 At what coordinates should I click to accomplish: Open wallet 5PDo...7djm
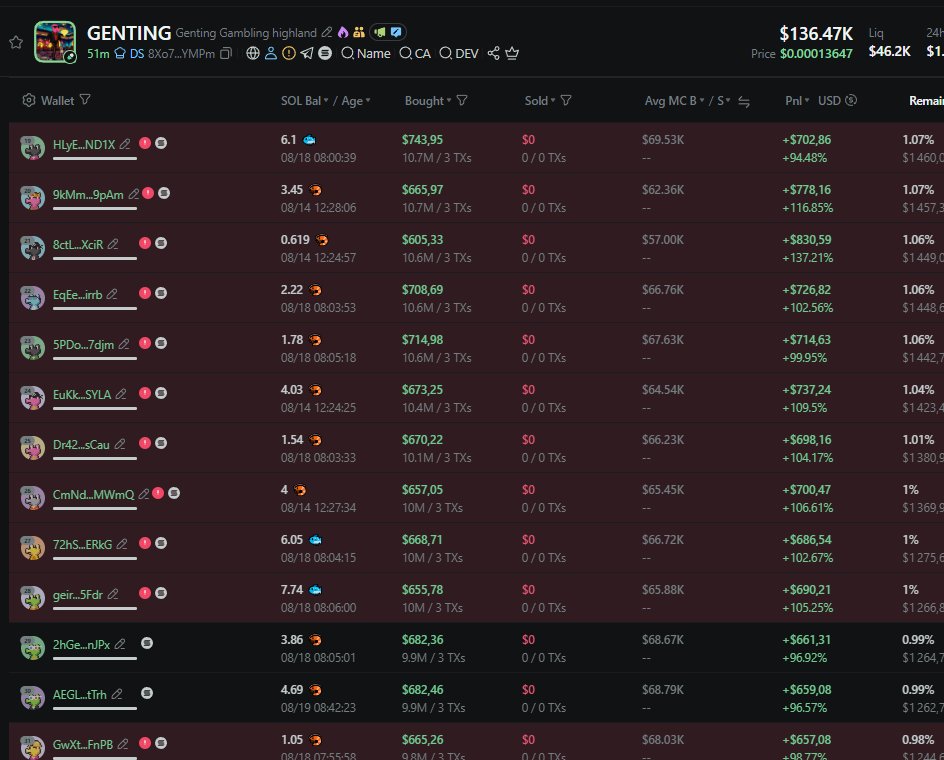click(x=83, y=344)
